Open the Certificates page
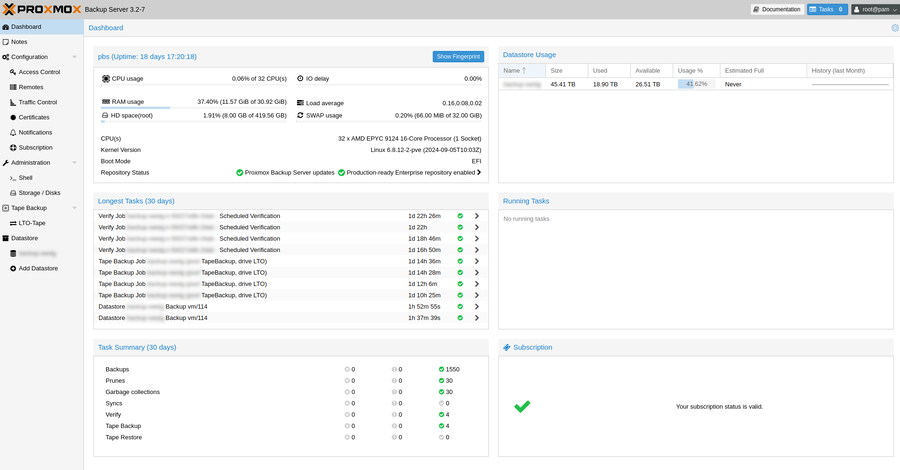 click(x=34, y=117)
